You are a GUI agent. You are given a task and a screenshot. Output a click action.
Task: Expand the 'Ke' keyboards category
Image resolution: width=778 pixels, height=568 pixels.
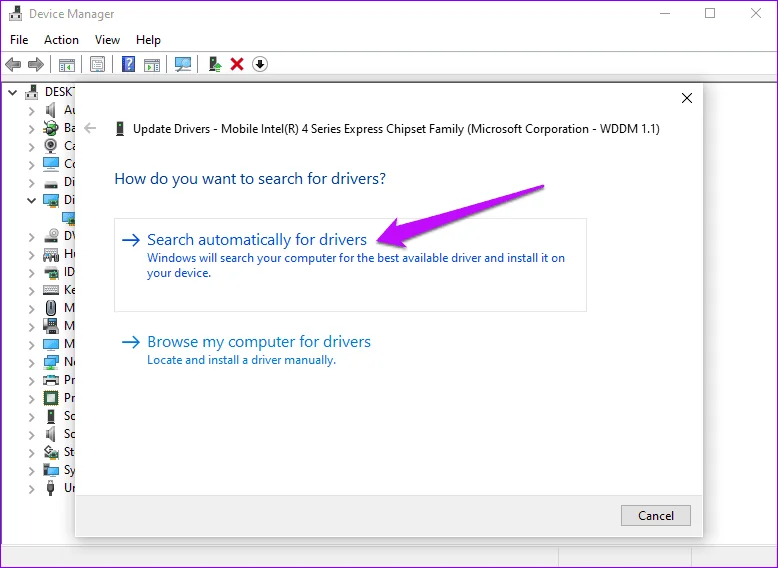pyautogui.click(x=31, y=291)
